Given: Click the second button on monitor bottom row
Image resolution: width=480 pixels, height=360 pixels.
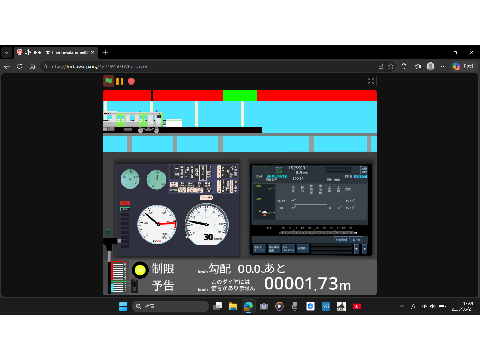Looking at the screenshot, I should [274, 248].
